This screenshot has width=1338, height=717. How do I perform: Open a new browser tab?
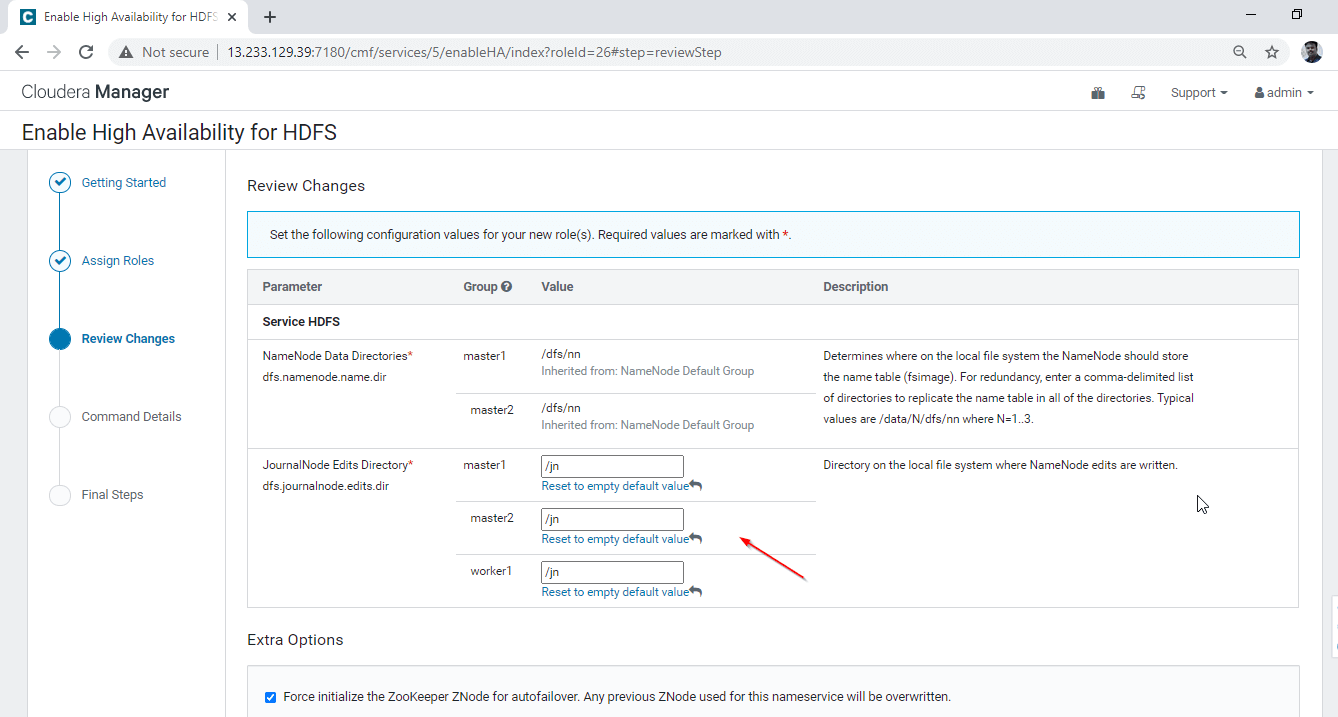coord(270,17)
